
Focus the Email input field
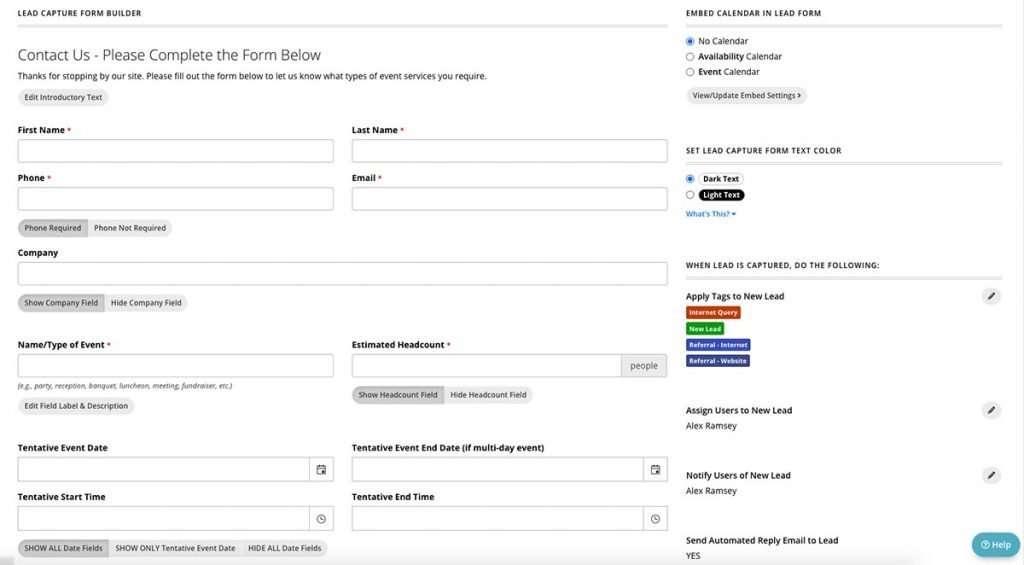pyautogui.click(x=509, y=199)
